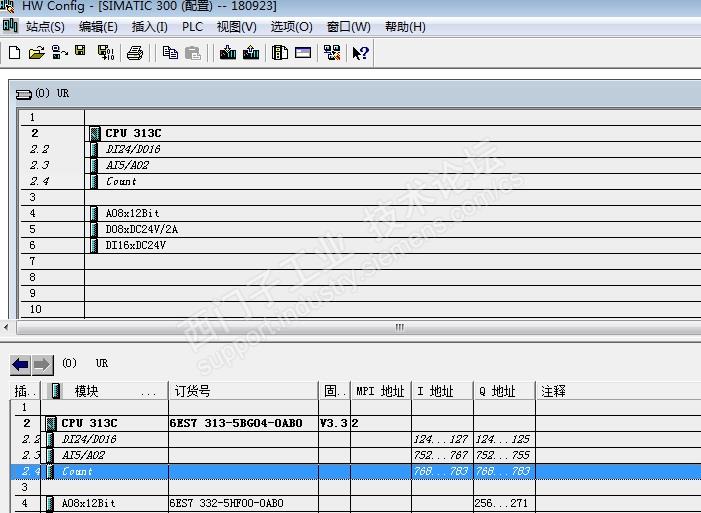Select DI16xDC24V module in slot 6

(x=135, y=246)
